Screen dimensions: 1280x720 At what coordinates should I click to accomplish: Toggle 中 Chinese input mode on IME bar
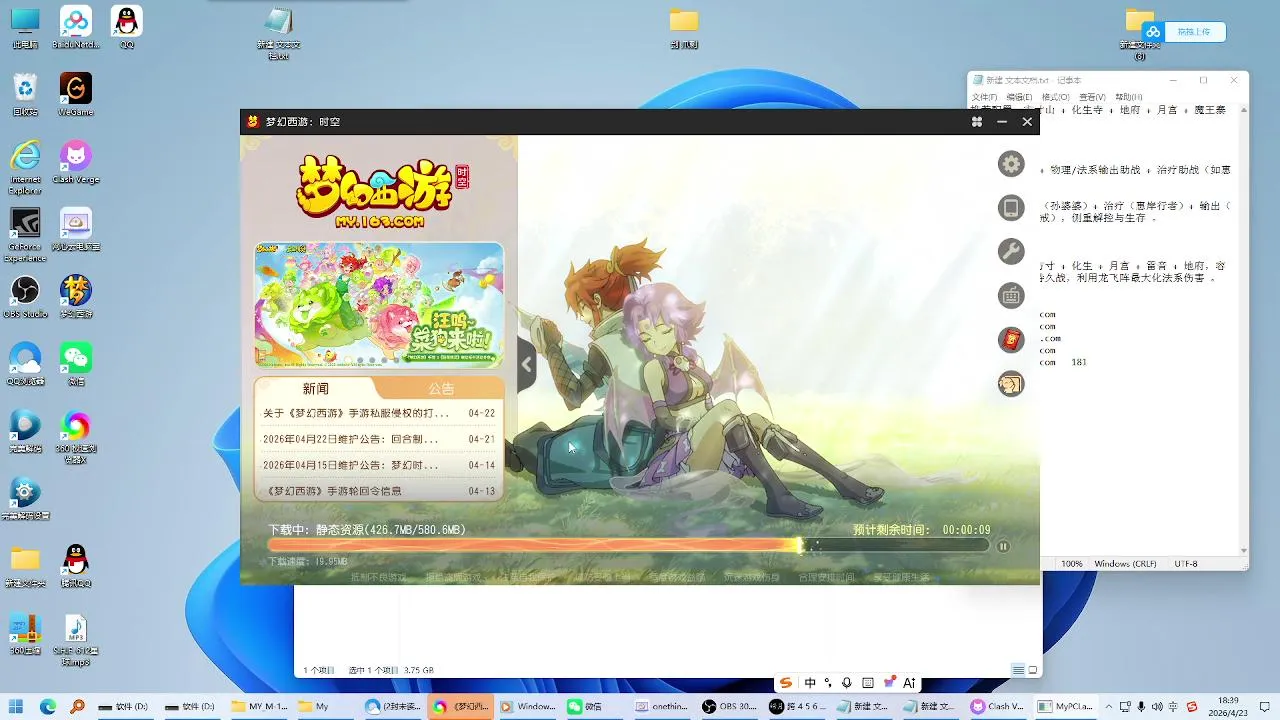click(810, 683)
